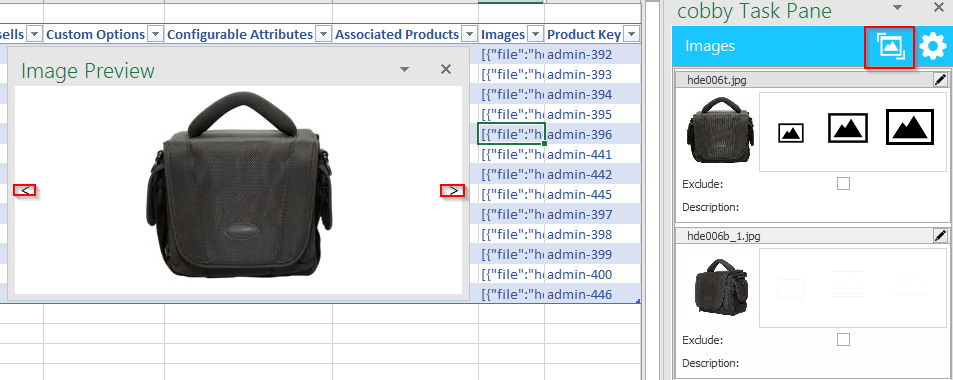Show the previous image in preview
Image resolution: width=953 pixels, height=380 pixels.
[25, 190]
